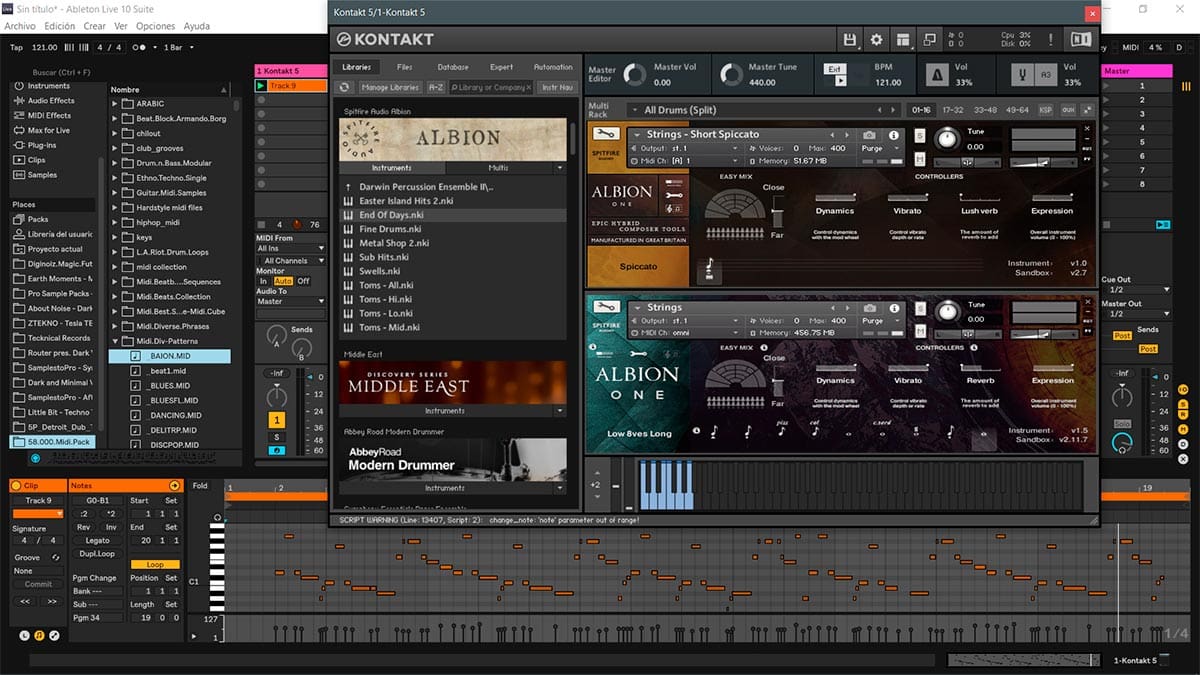Open Audio To Master dropdown
The height and width of the screenshot is (675, 1200).
coord(291,301)
